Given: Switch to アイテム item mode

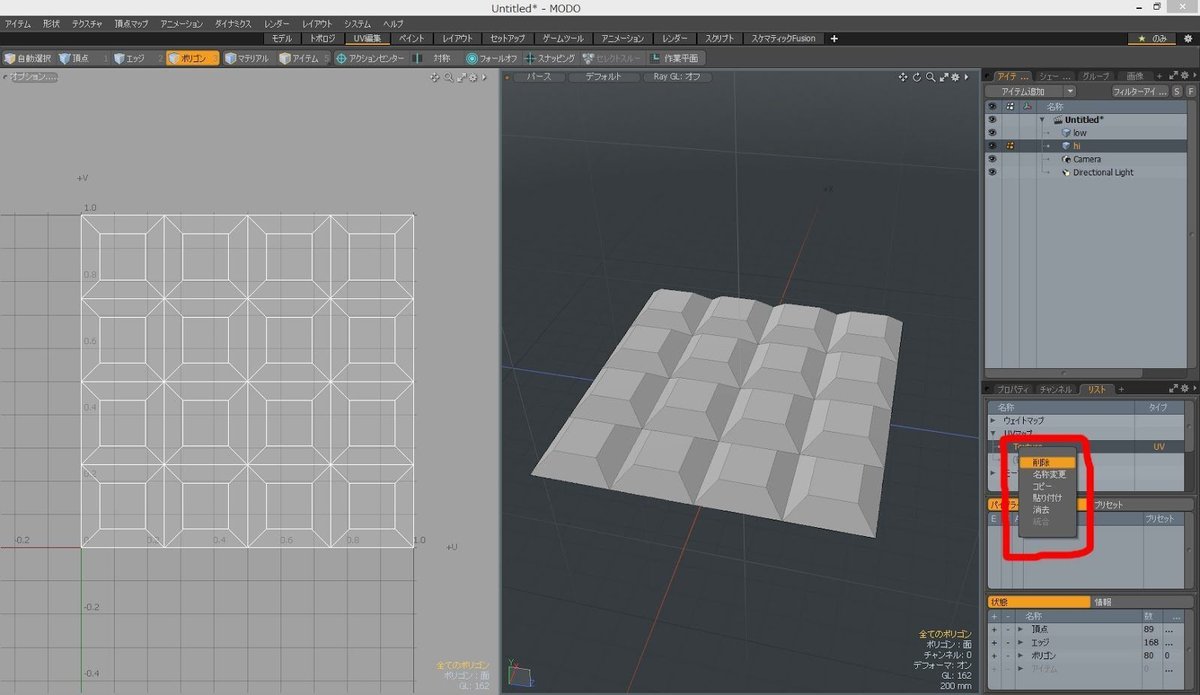Looking at the screenshot, I should pyautogui.click(x=302, y=58).
